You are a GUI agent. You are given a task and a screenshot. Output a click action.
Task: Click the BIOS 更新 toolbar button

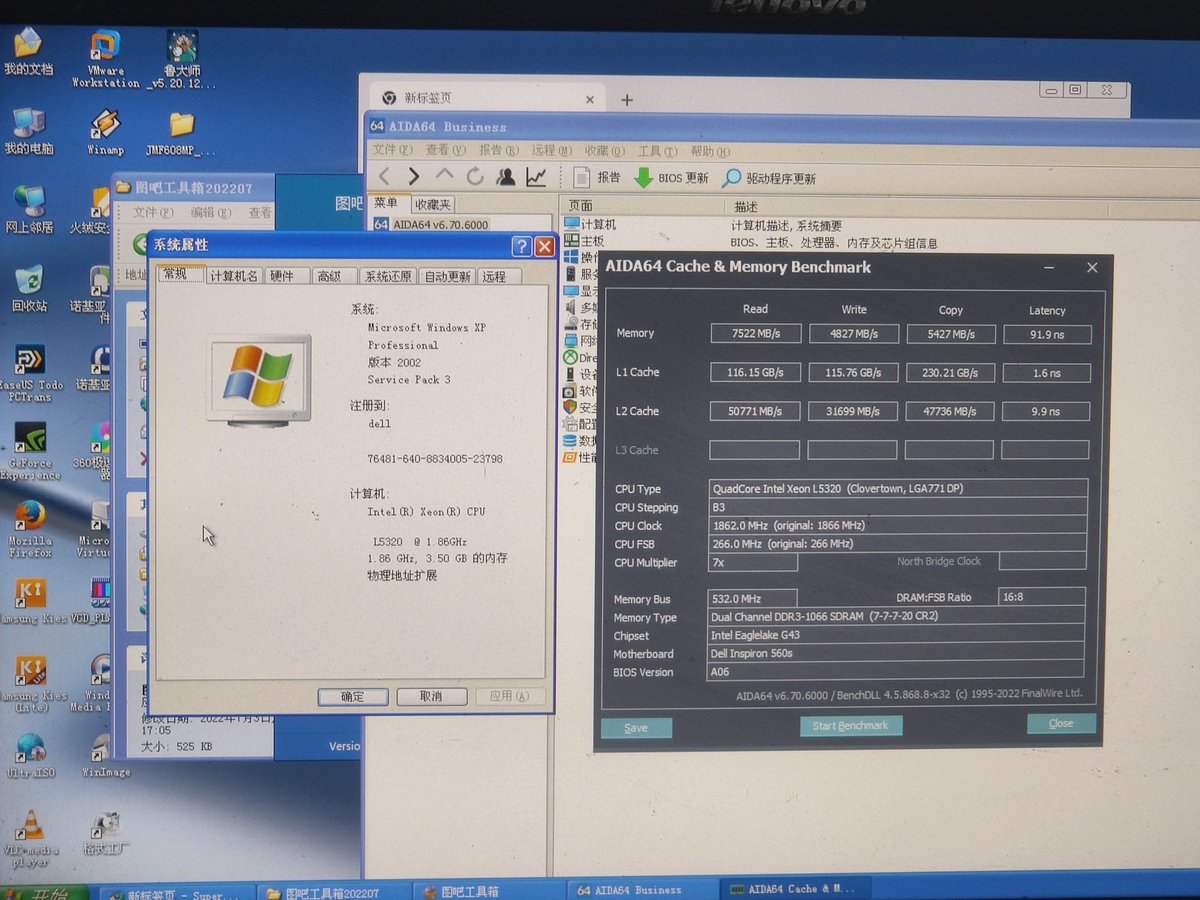pos(671,178)
